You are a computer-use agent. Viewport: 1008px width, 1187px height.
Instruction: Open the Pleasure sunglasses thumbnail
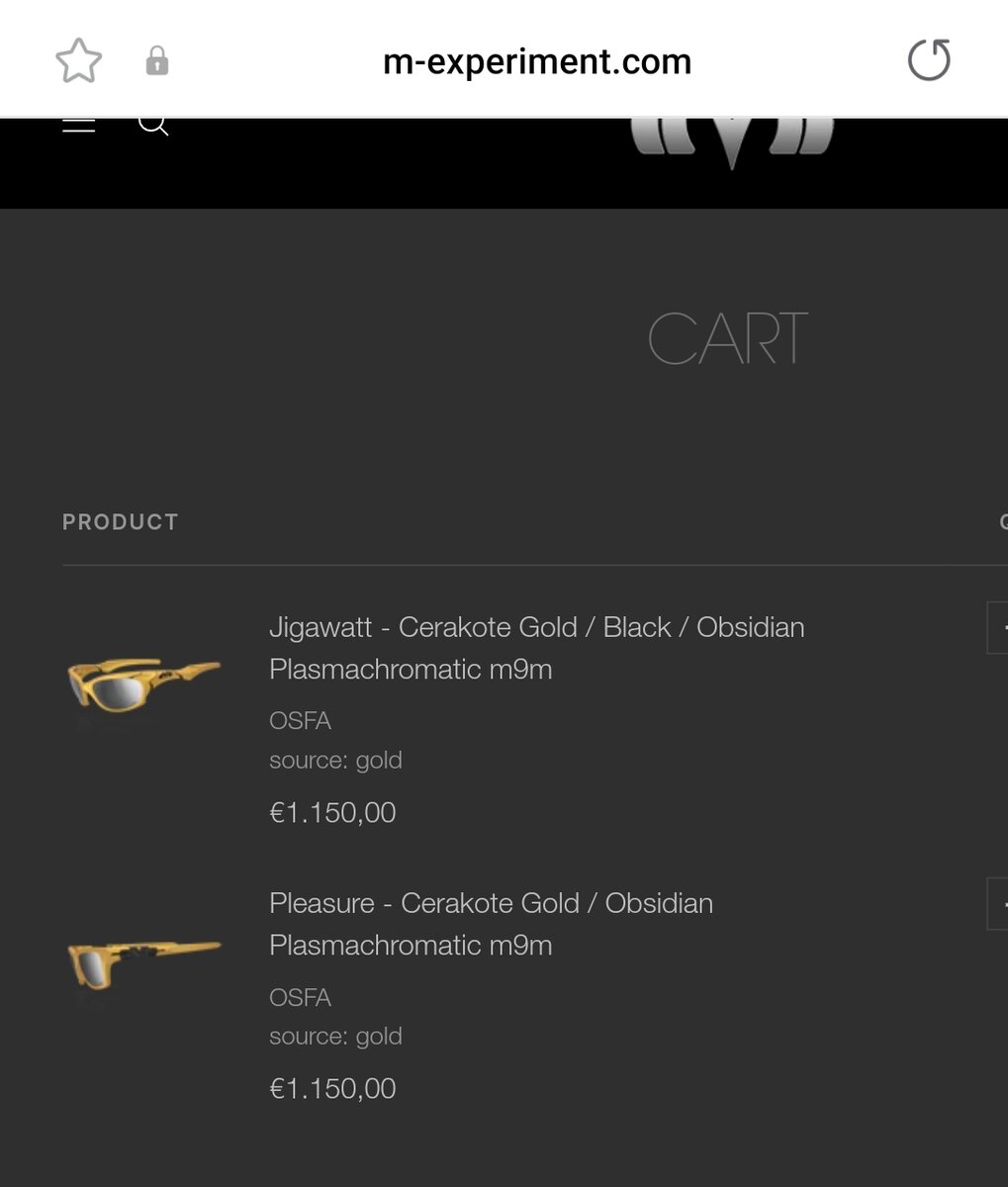pos(144,959)
